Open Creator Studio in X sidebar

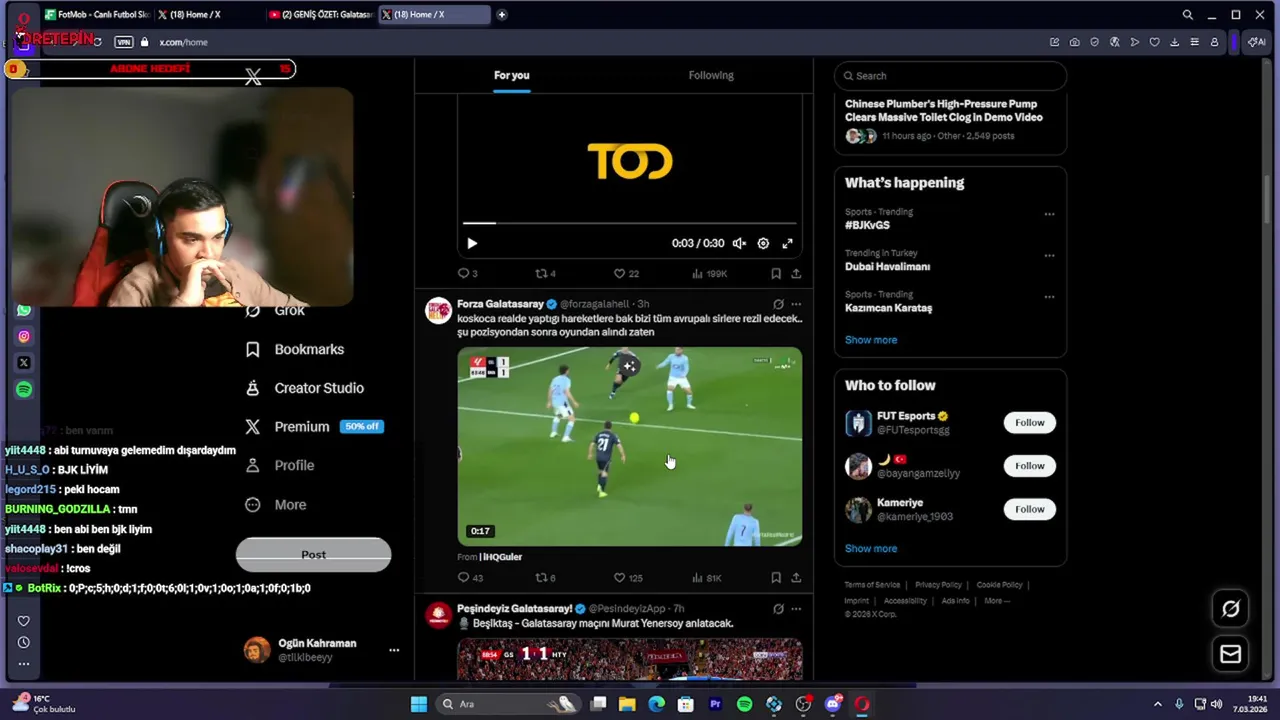point(305,388)
